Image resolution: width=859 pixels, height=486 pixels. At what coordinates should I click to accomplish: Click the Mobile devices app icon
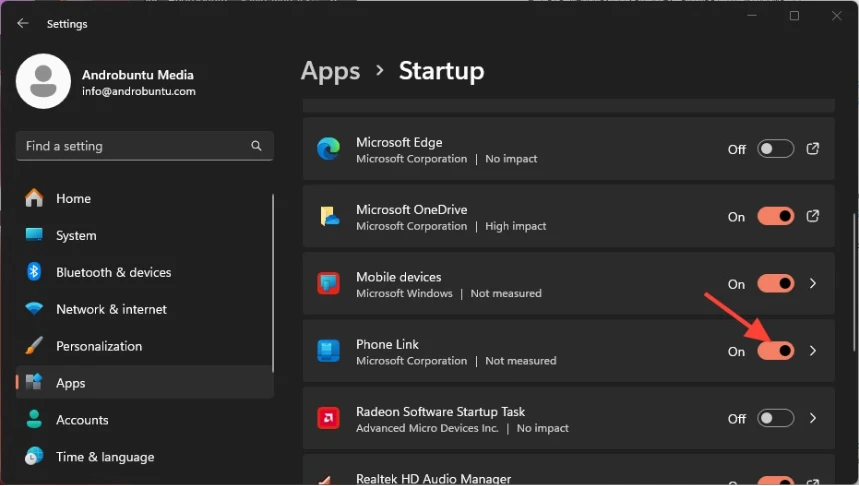click(328, 283)
